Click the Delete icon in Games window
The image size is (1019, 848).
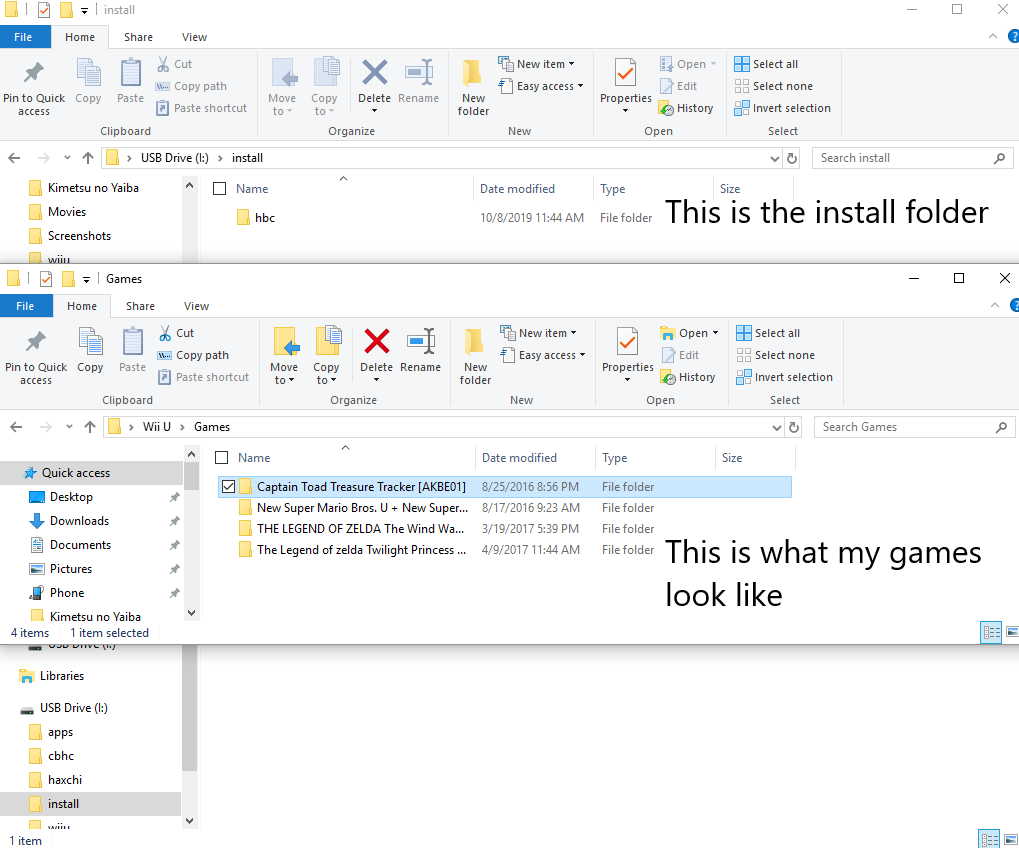[376, 342]
